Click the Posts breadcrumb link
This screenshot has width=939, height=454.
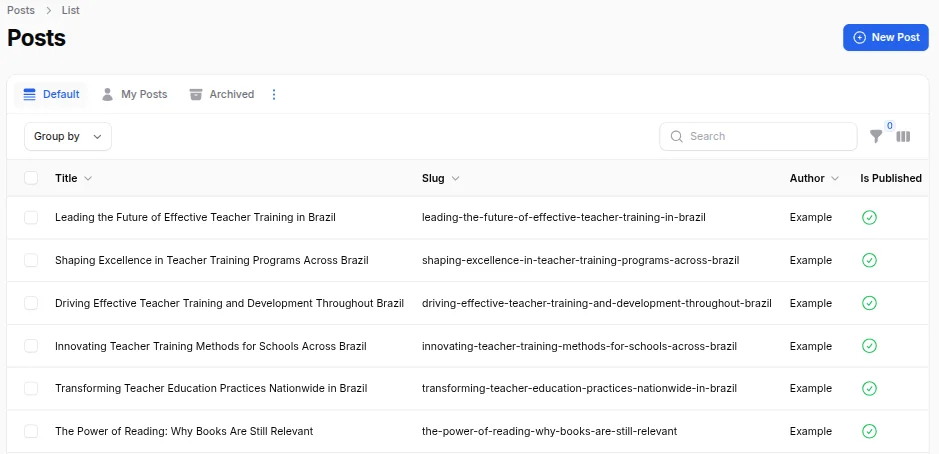point(21,10)
